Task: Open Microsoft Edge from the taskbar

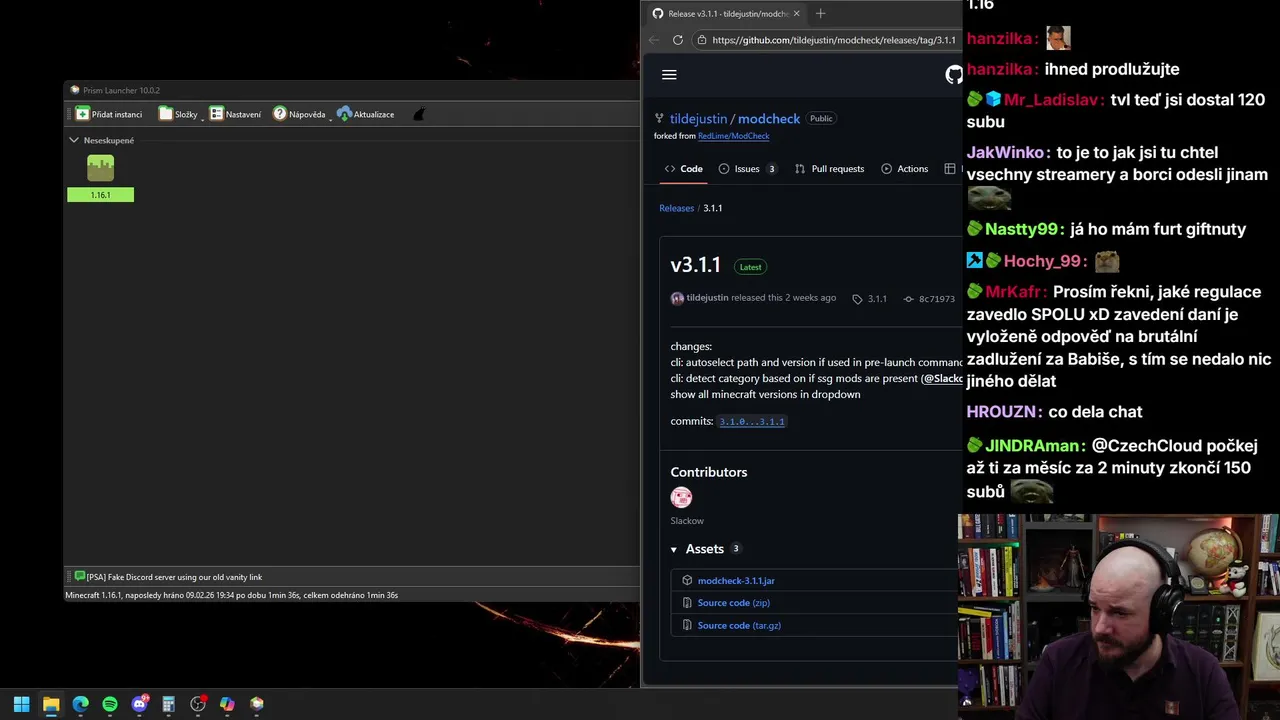Action: 80,704
